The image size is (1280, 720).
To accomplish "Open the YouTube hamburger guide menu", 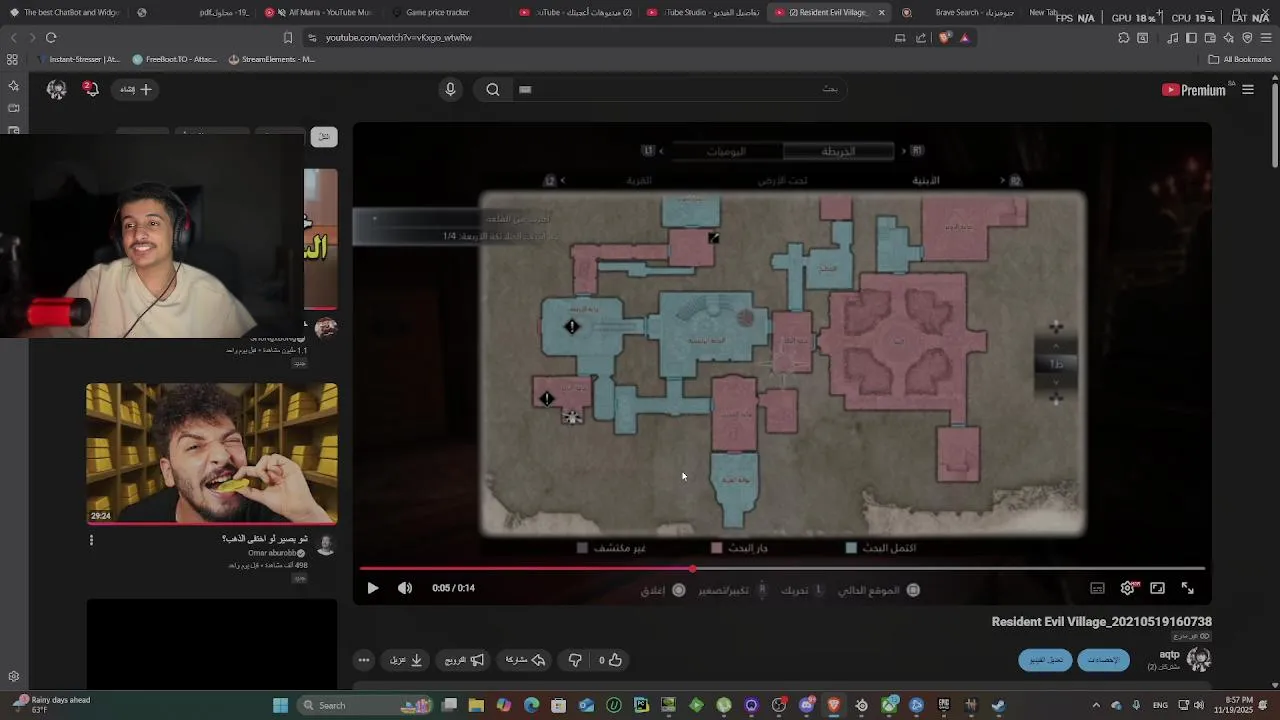I will [1248, 90].
